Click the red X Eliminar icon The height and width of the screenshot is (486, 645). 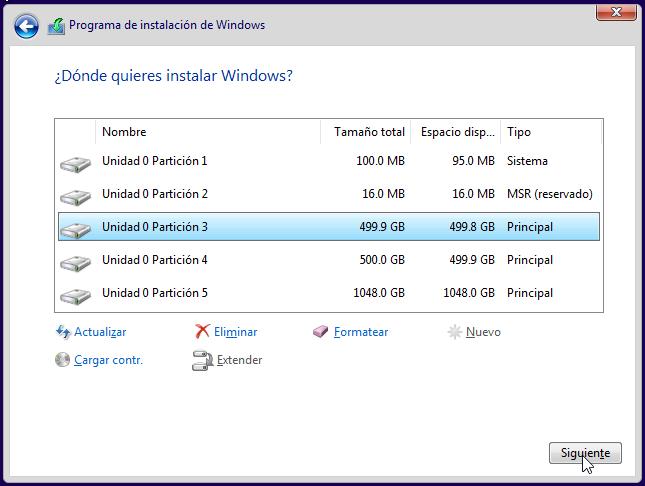pos(202,331)
